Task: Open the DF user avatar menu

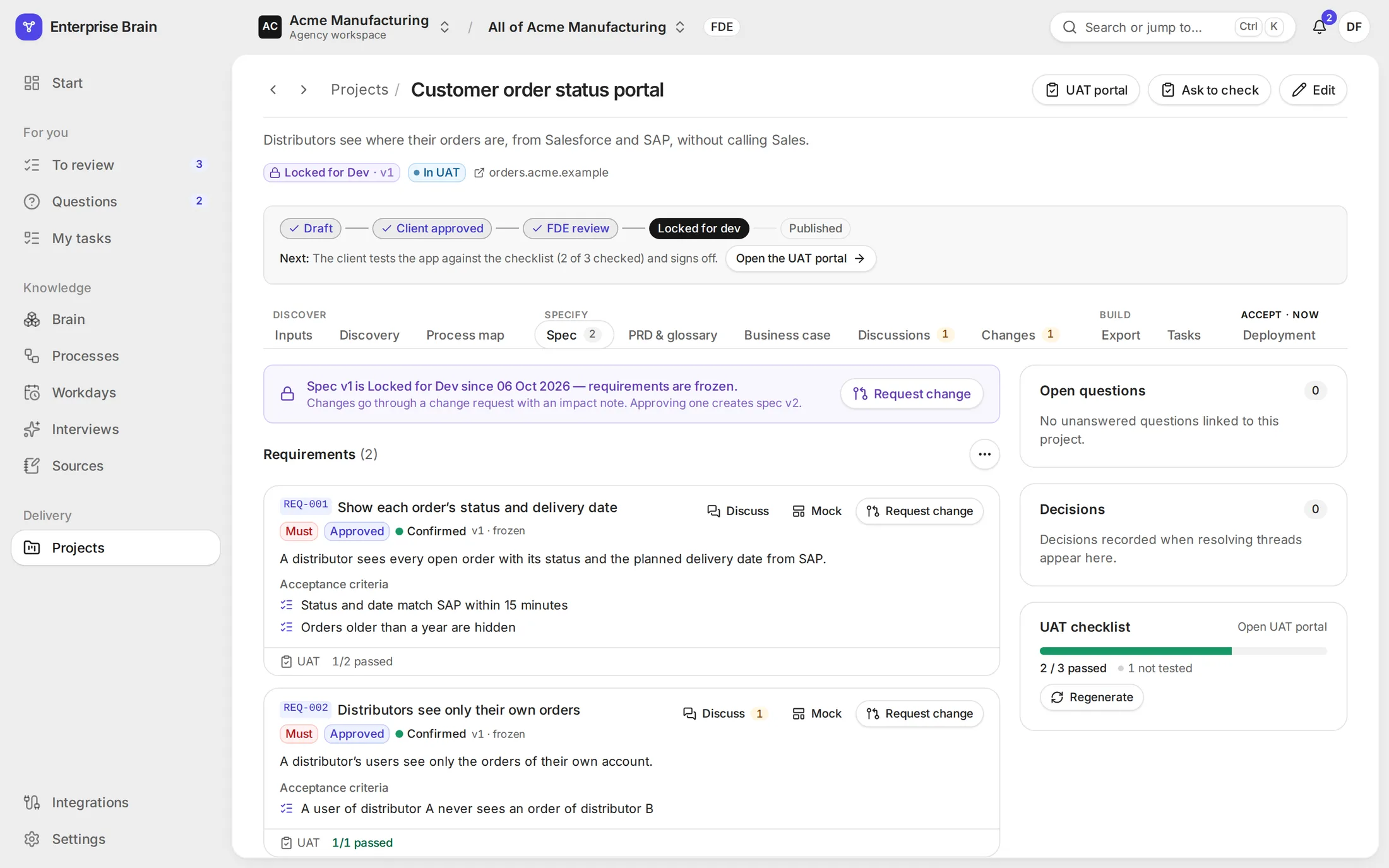Action: coord(1354,27)
